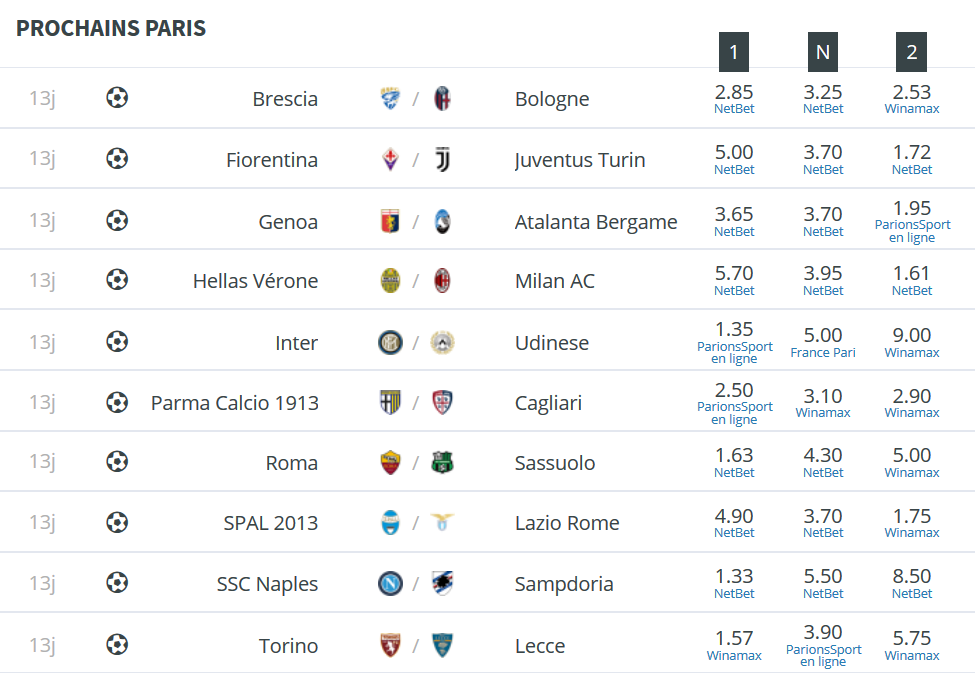
Task: Open France Pari draw odds for Inter
Action: pyautogui.click(x=823, y=342)
